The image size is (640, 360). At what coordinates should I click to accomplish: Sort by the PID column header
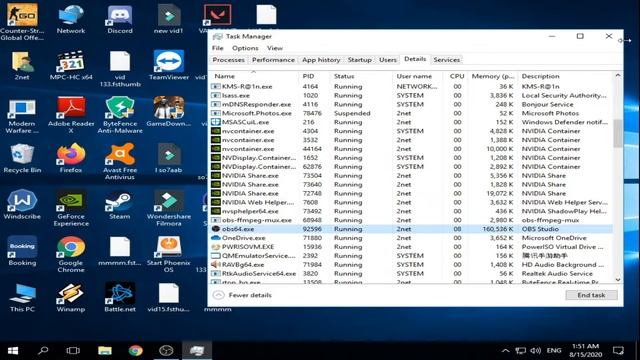(313, 76)
